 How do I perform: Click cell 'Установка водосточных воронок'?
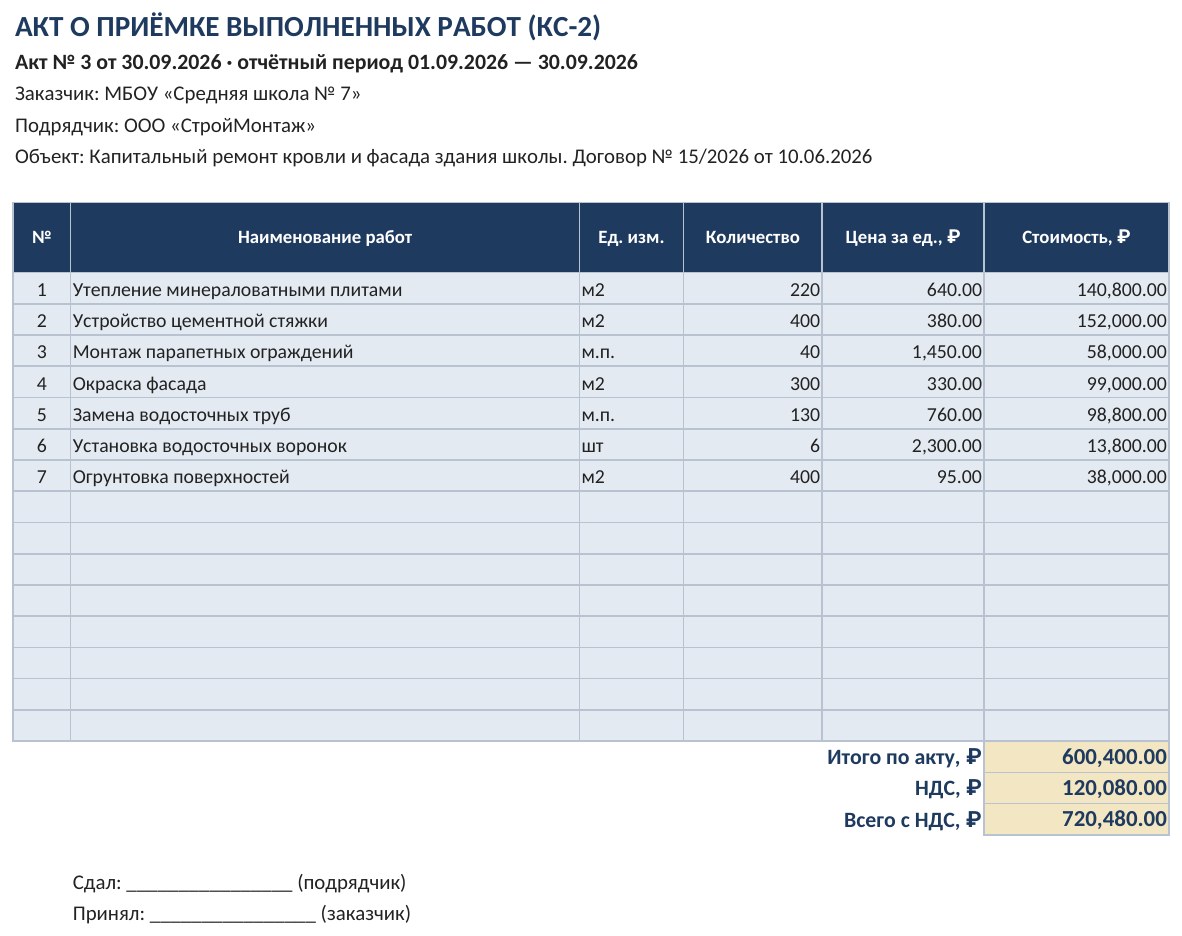click(325, 445)
